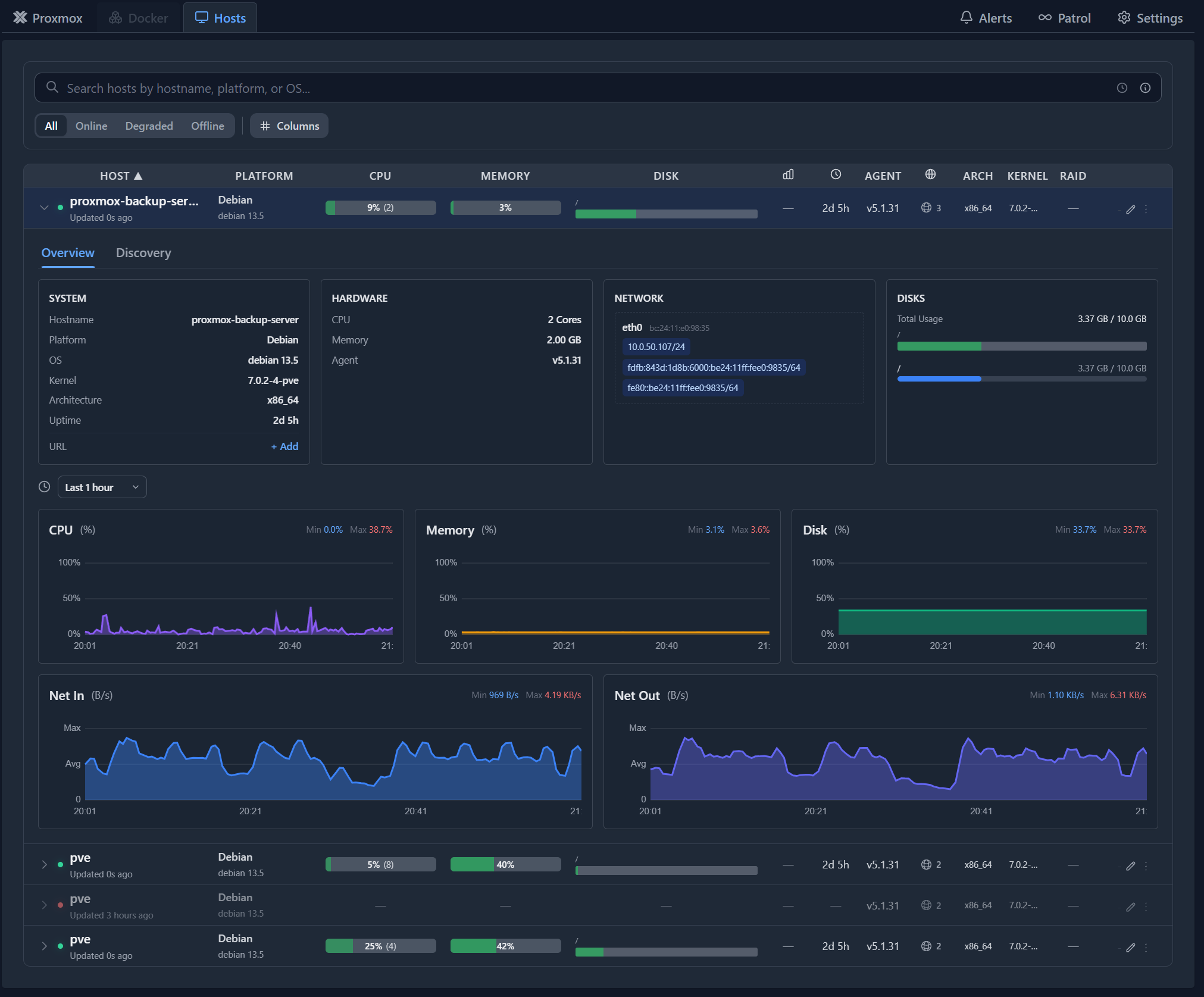1204x997 pixels.
Task: Sort by DISK column header
Action: tap(665, 176)
